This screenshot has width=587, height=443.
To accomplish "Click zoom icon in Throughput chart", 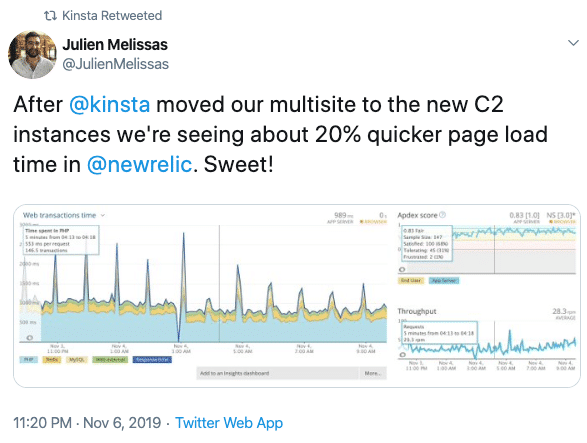I will tap(402, 354).
